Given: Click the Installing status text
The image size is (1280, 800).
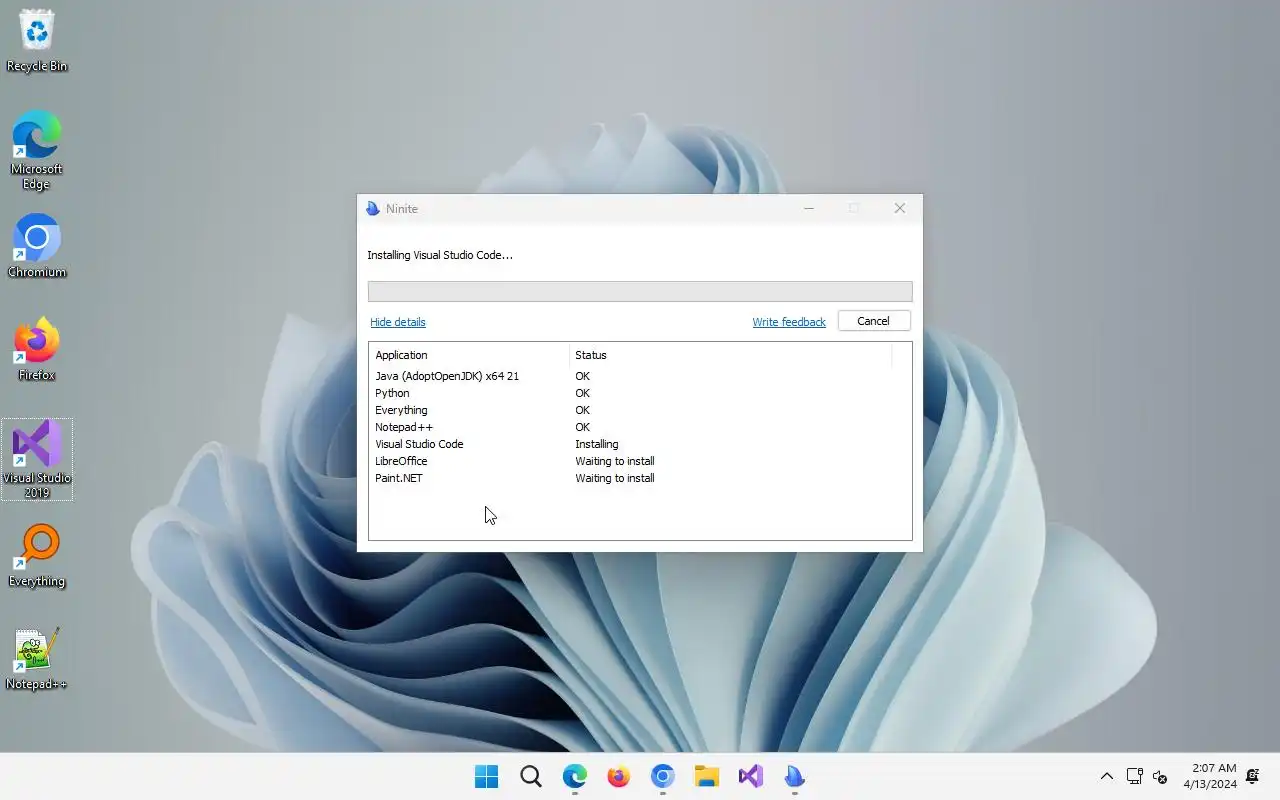Looking at the screenshot, I should pyautogui.click(x=597, y=444).
